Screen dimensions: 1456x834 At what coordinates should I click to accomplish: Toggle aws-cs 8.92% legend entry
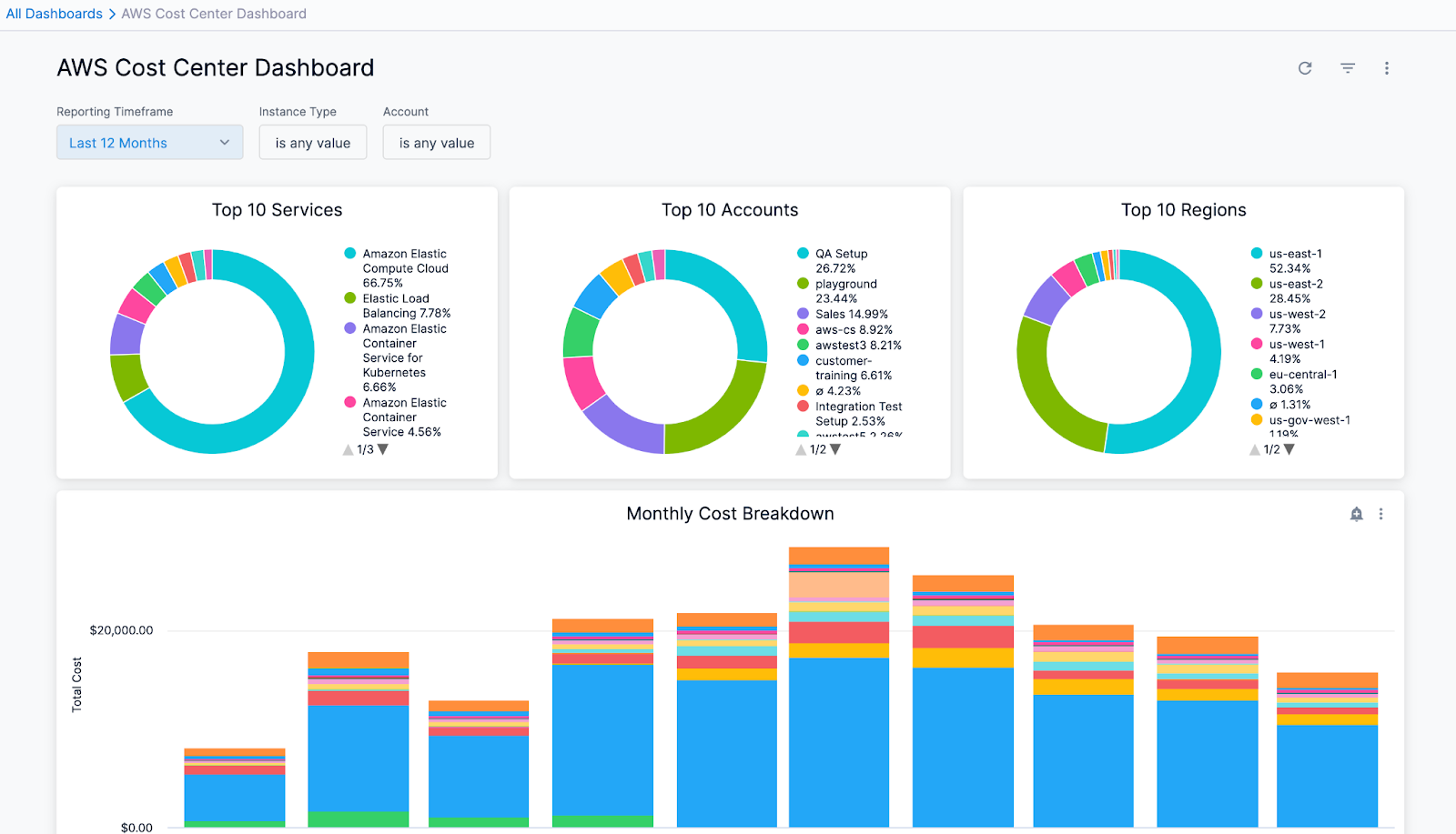844,329
